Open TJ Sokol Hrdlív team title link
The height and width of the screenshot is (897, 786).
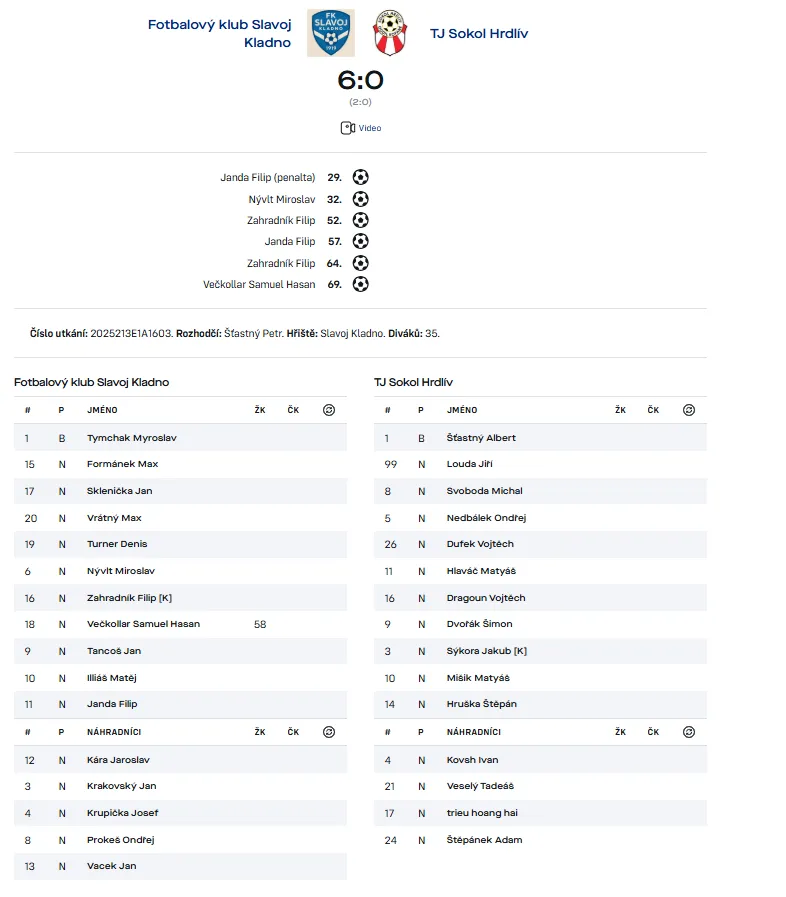pos(479,33)
